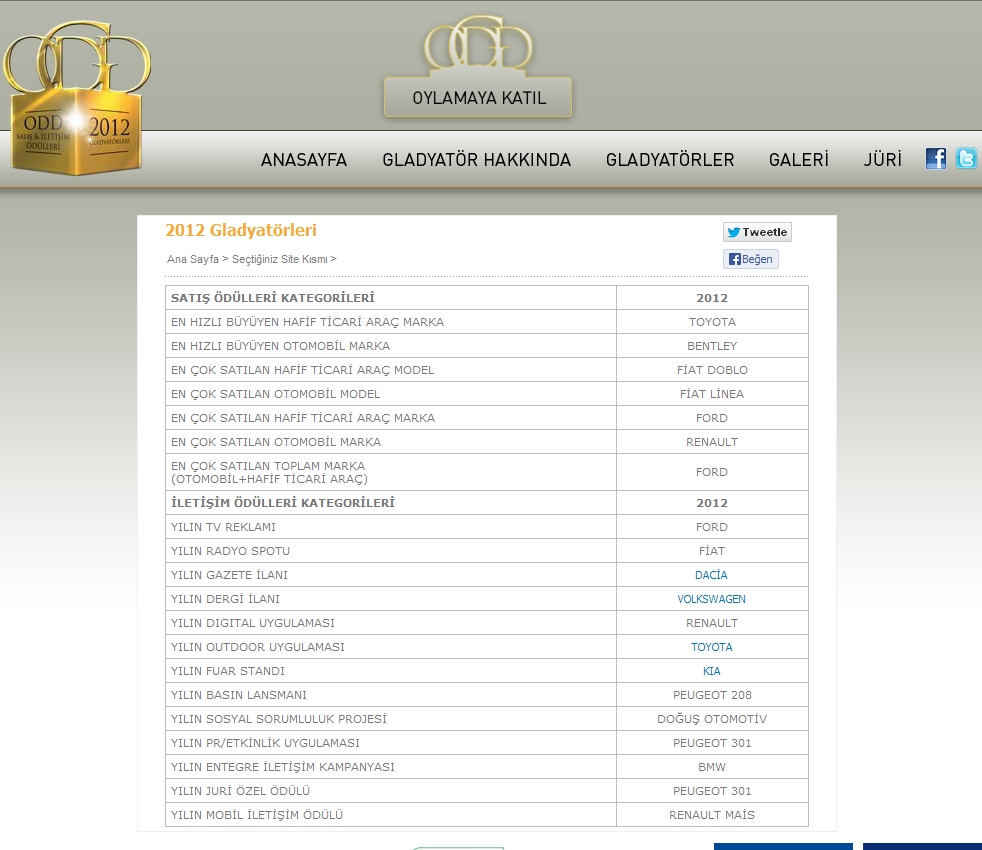Open KIA link in Yılın Fuar Standı row
This screenshot has width=982, height=850.
[x=711, y=671]
